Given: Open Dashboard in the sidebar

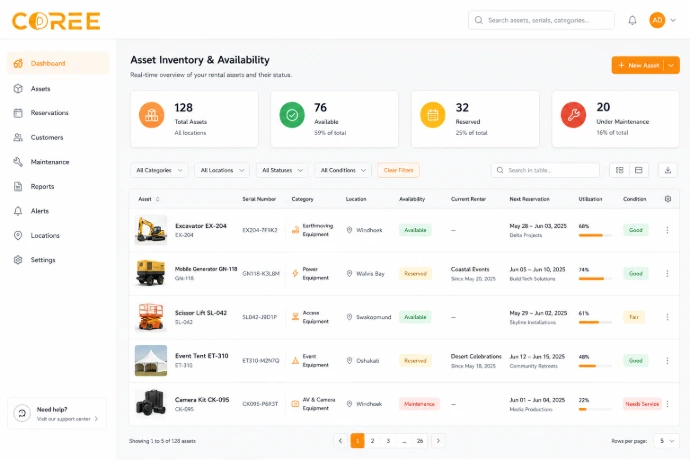Looking at the screenshot, I should (x=58, y=63).
